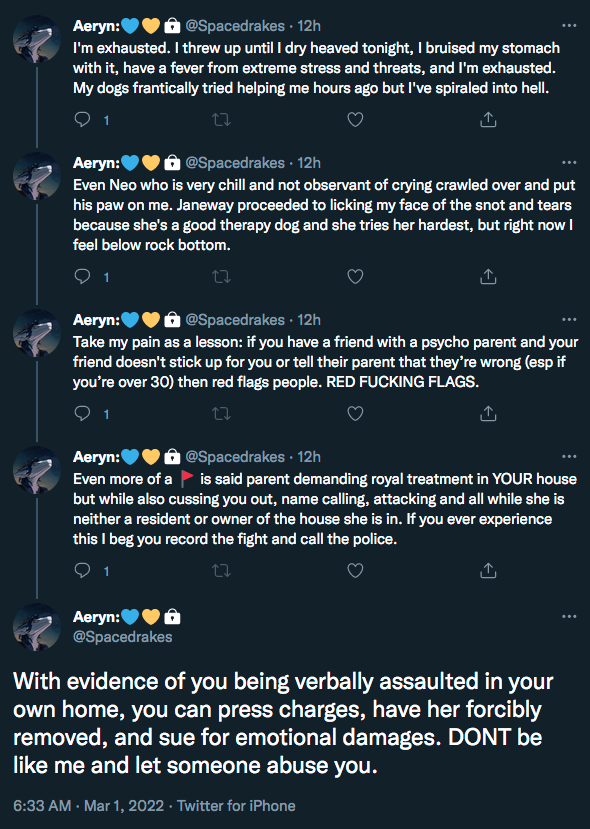Open @Spacedrakes handle under main tweet

click(123, 637)
